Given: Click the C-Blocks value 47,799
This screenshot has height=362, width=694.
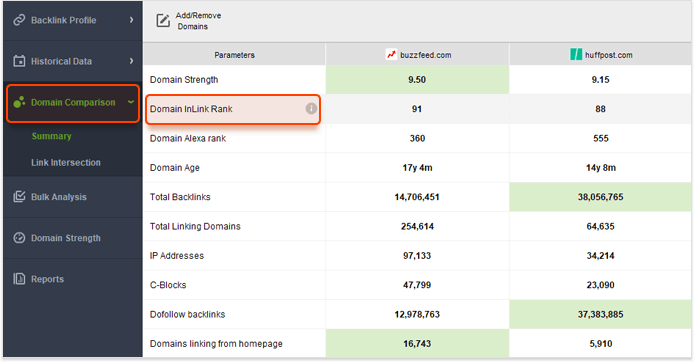Looking at the screenshot, I should pos(417,285).
